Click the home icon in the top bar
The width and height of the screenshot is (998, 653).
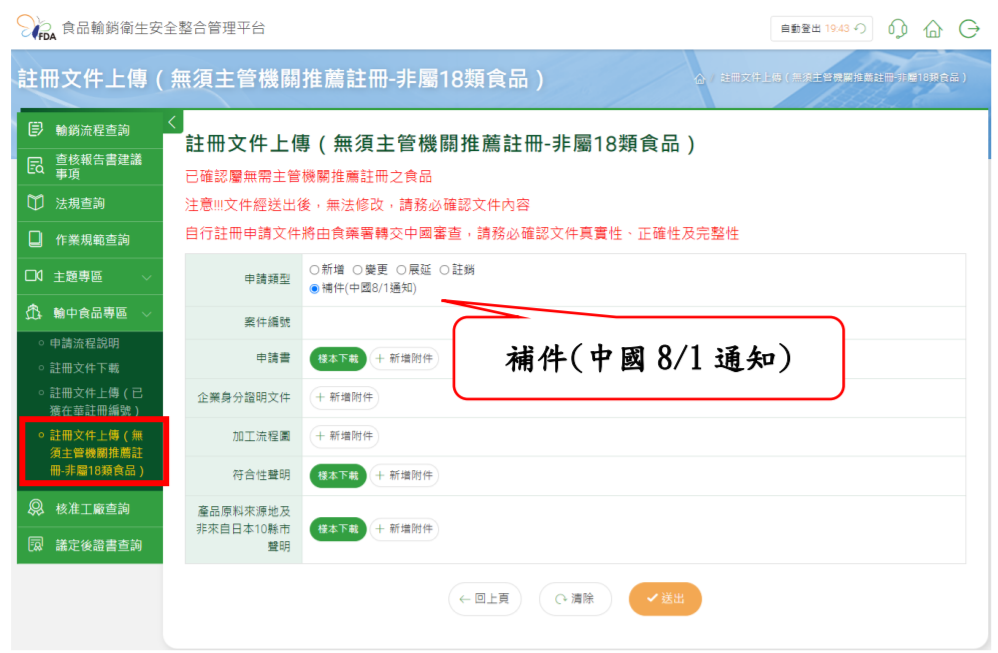click(x=933, y=28)
